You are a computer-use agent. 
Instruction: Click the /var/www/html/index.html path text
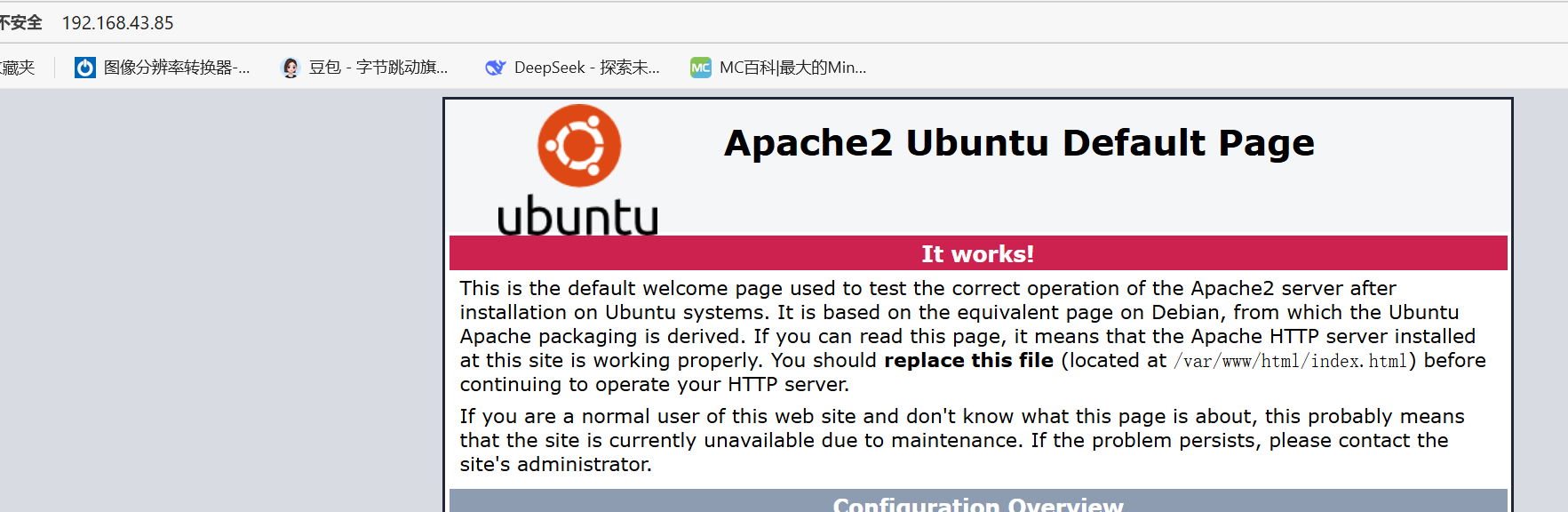pyautogui.click(x=1290, y=361)
